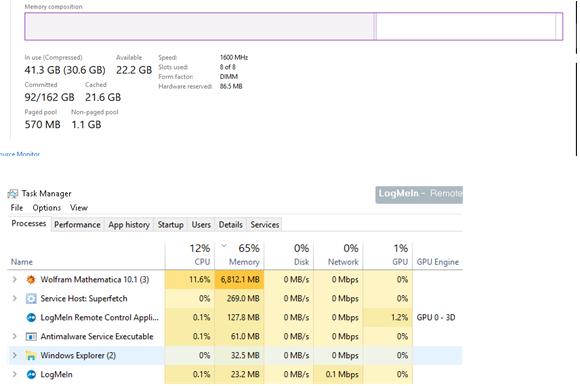Click the Wolfram Mathematica process icon
580x386 pixels.
click(x=31, y=280)
